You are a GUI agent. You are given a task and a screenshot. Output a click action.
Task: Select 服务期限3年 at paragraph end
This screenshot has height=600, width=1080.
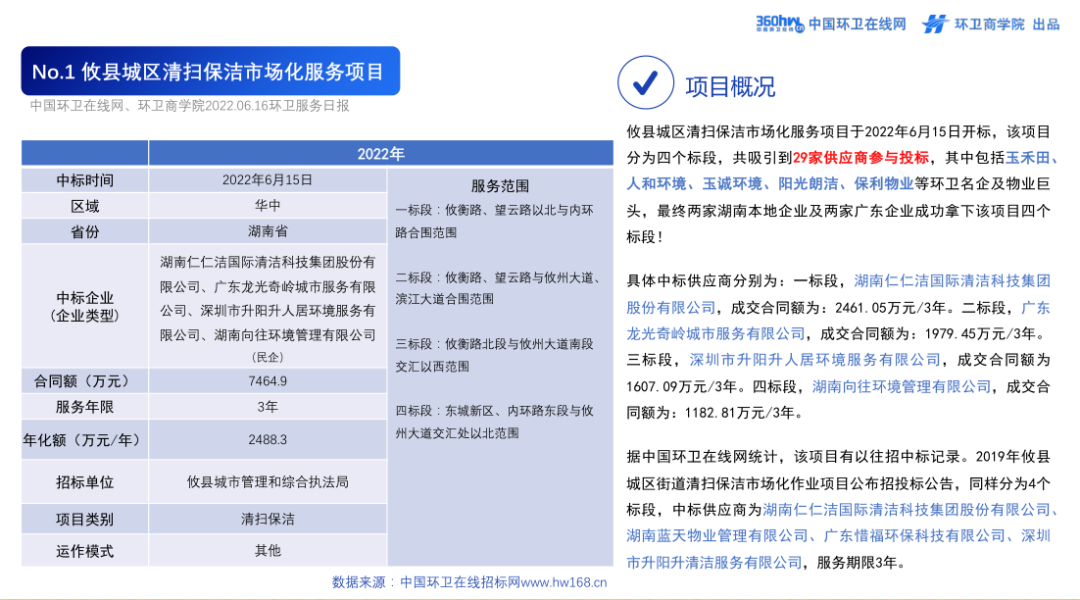[x=856, y=563]
